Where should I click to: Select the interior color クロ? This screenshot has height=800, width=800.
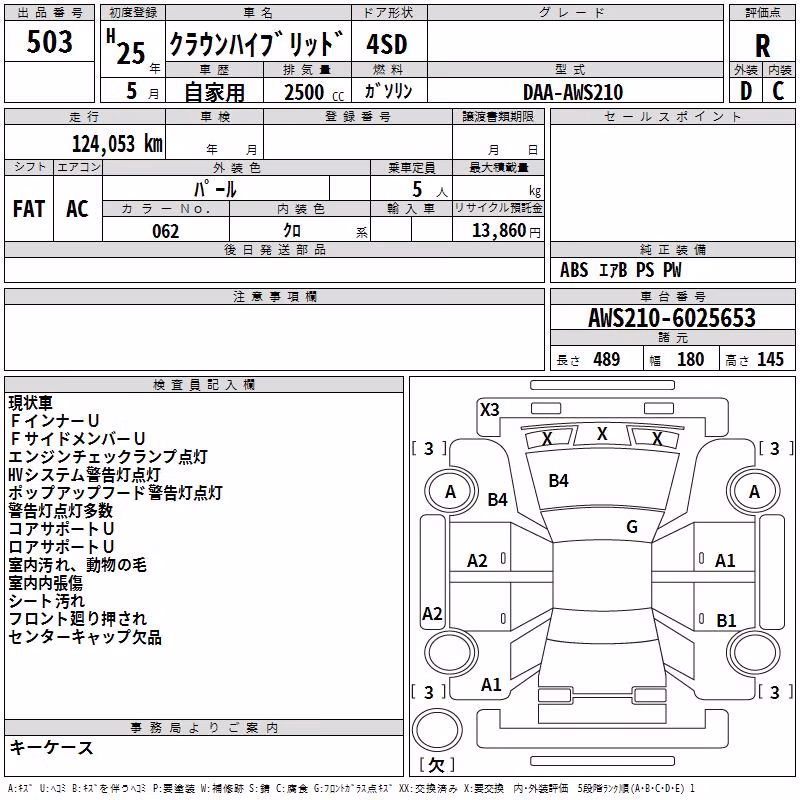(x=292, y=231)
